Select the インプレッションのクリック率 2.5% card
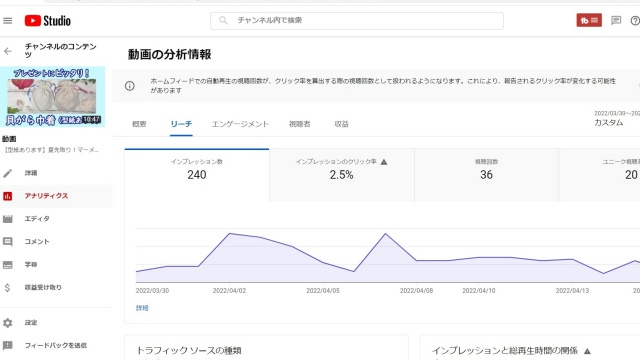 tap(342, 175)
